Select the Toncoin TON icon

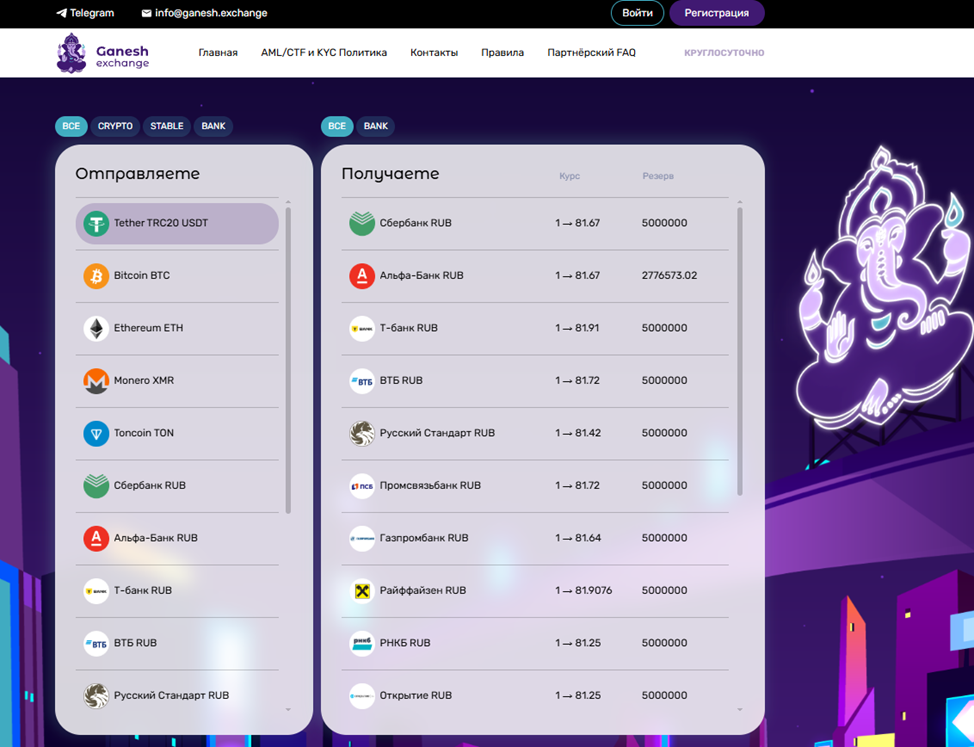pyautogui.click(x=96, y=433)
